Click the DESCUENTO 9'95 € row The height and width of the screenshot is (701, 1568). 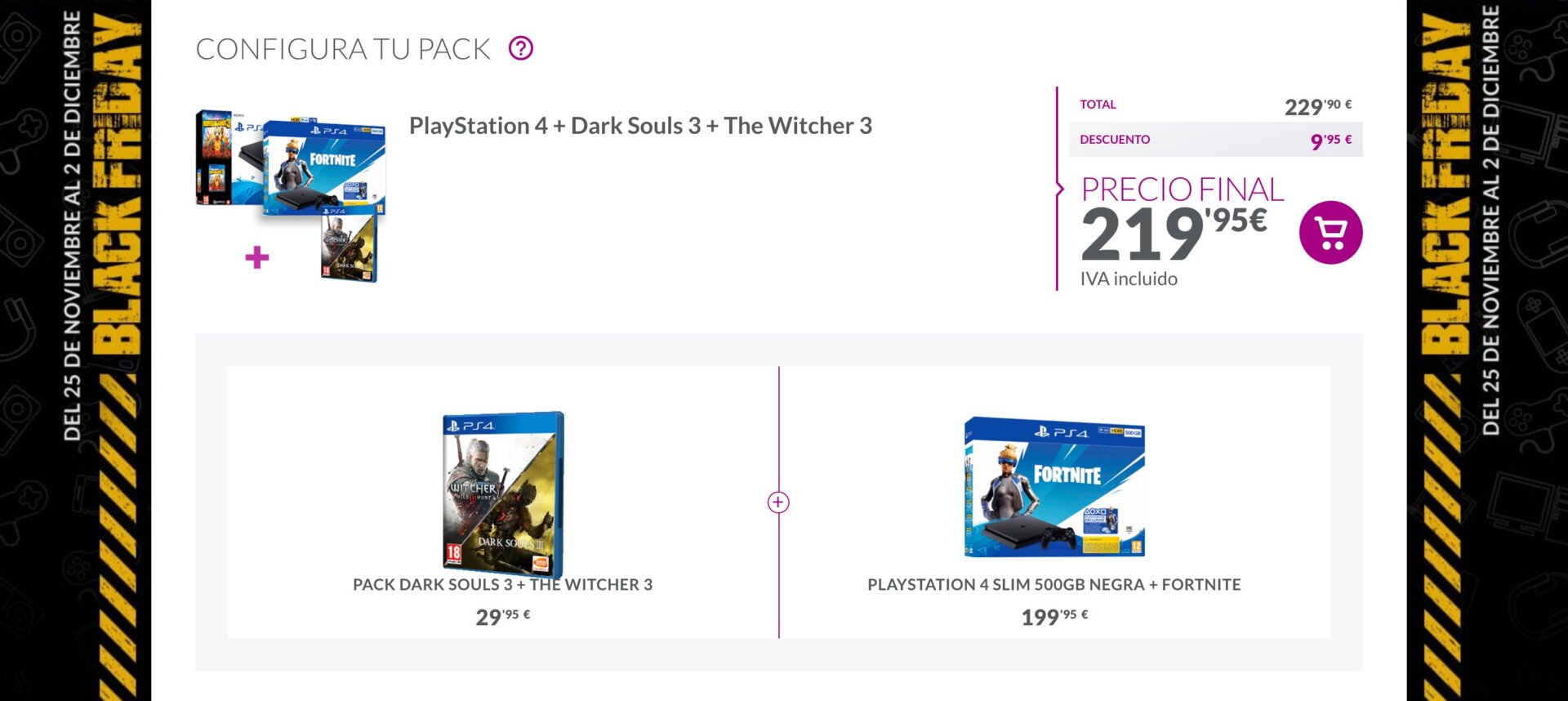tap(1215, 140)
